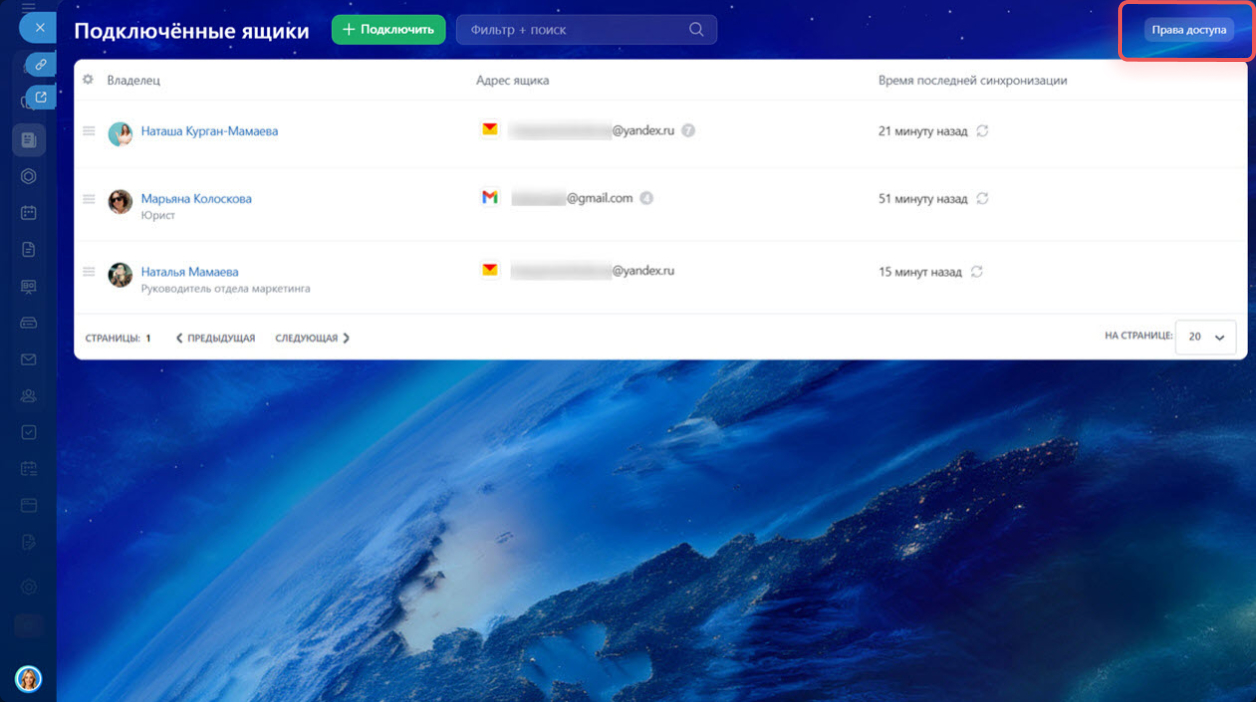The height and width of the screenshot is (702, 1256).
Task: Open the calendar icon in left sidebar
Action: (28, 213)
